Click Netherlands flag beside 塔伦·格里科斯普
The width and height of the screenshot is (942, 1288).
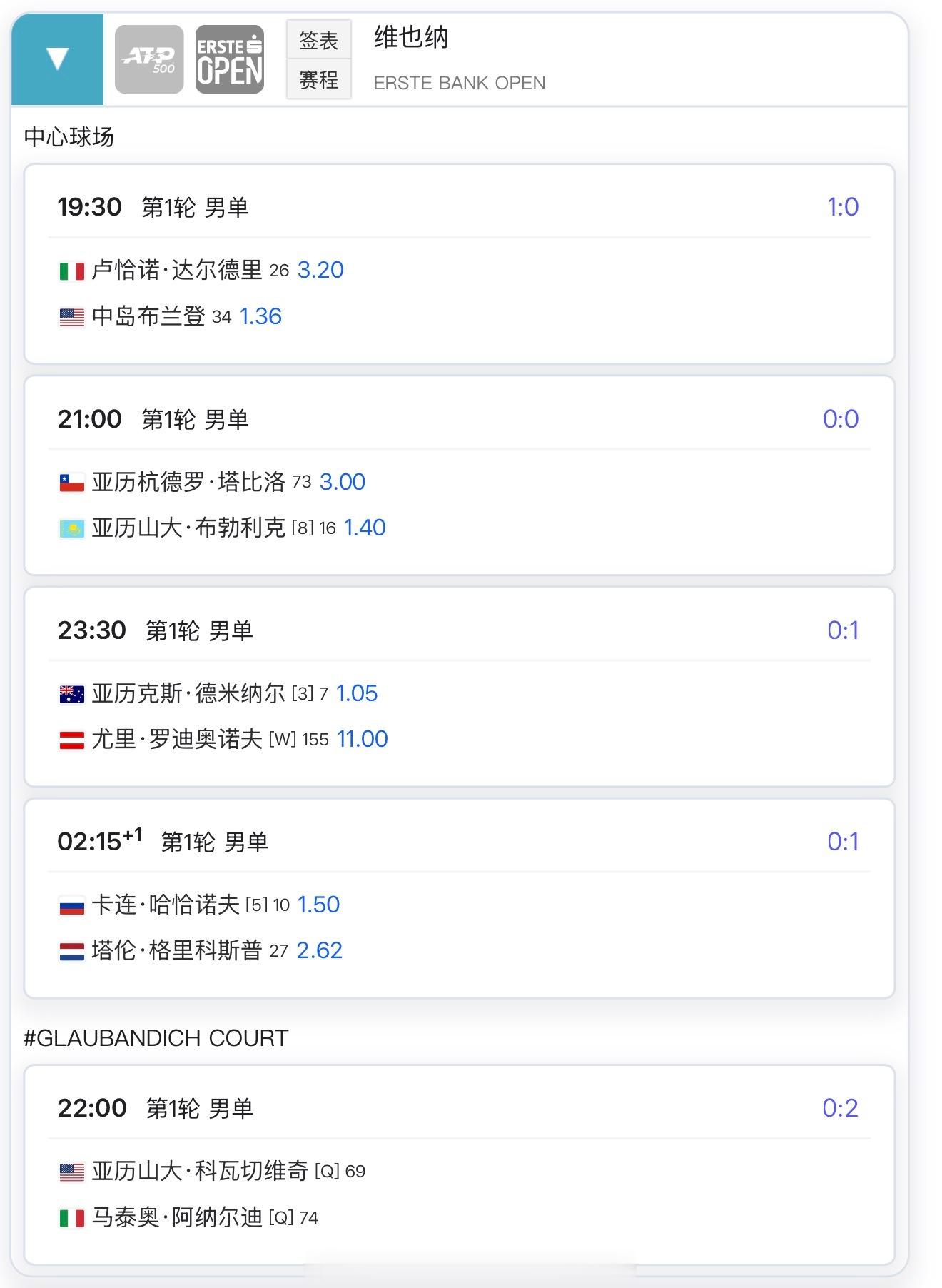pos(71,951)
